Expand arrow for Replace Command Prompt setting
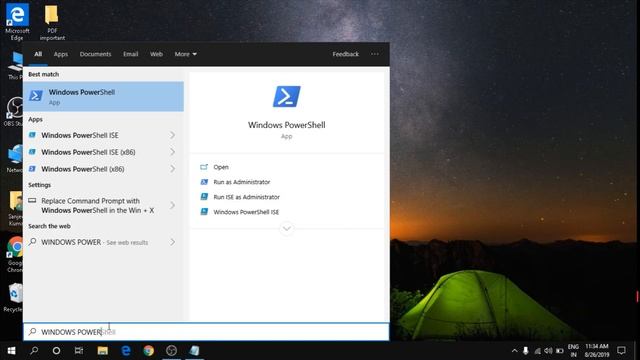Screen dimensions: 640x360 coord(173,205)
